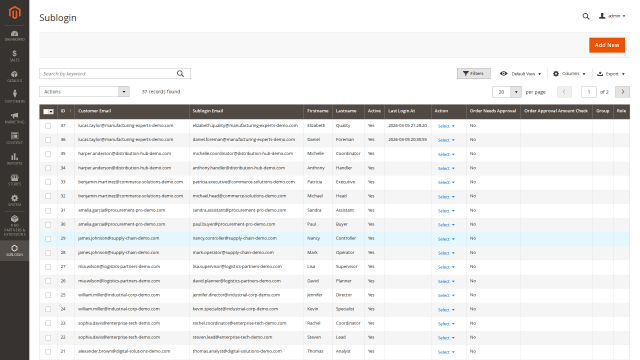Screen dimensions: 640x360
Task: Check the box for row ID 30
Action: [x=48, y=224]
